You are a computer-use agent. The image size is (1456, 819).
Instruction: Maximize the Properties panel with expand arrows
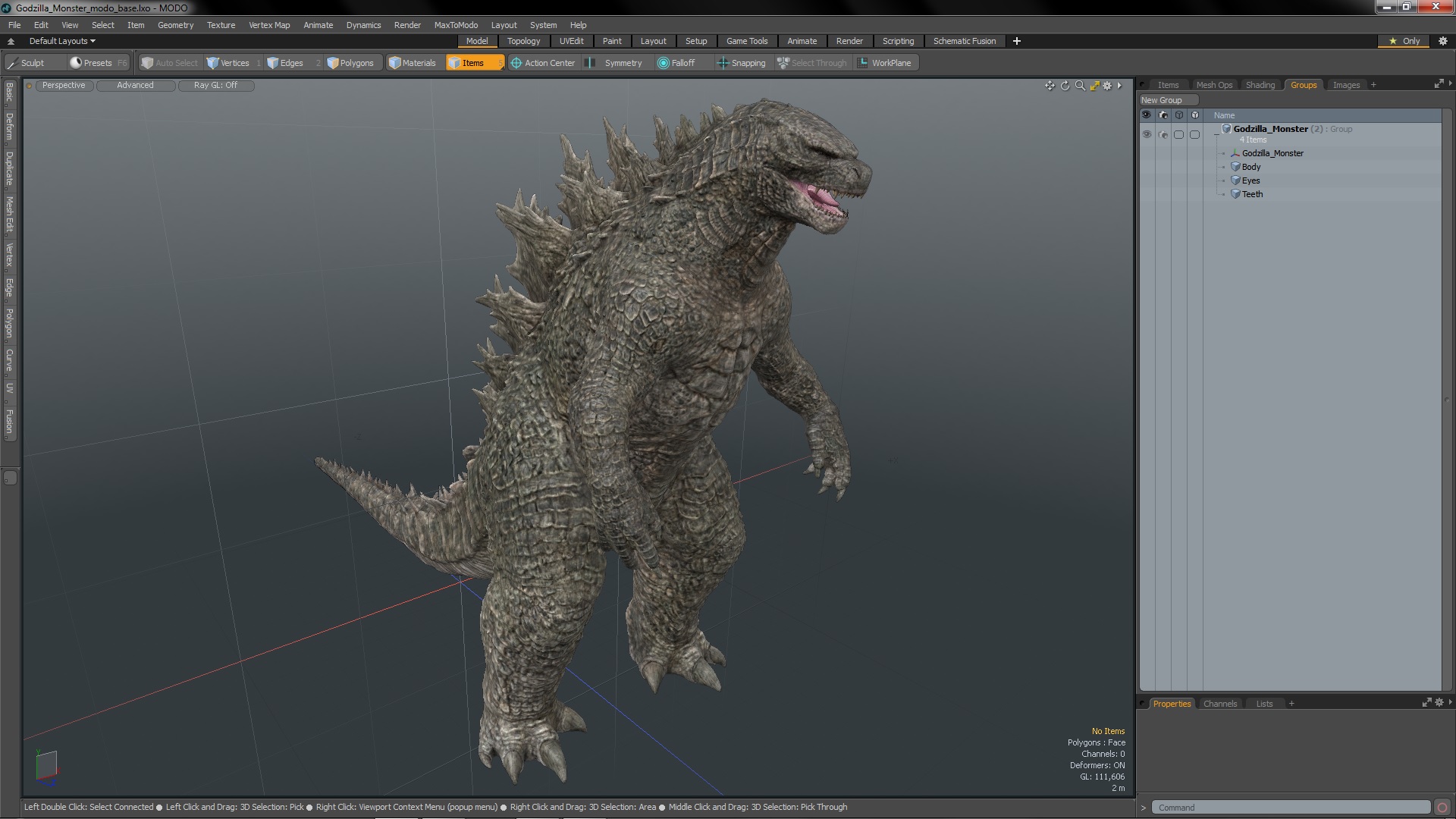click(1426, 703)
